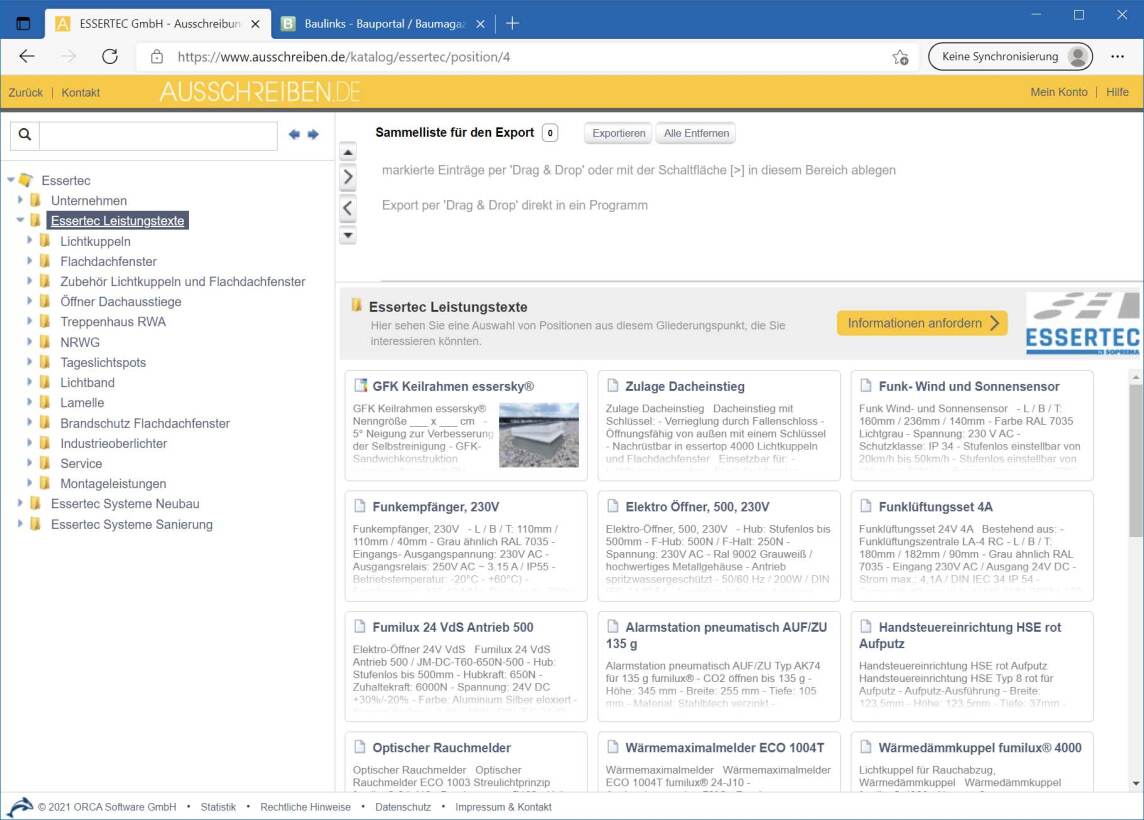Image resolution: width=1144 pixels, height=820 pixels.
Task: Click the Funk- Wind und Sonnensensor document icon
Action: [866, 385]
